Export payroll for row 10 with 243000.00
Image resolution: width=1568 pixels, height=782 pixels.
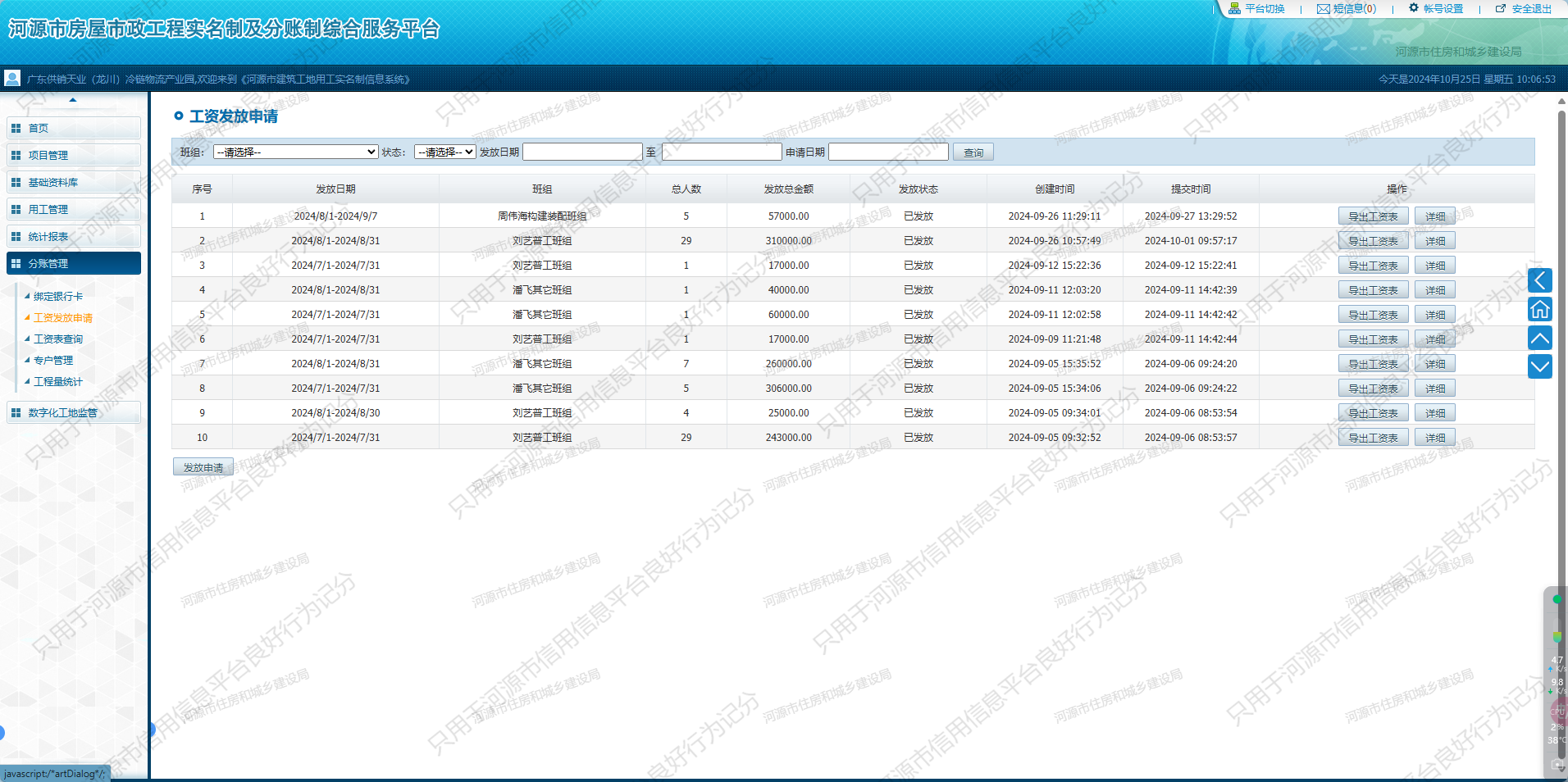[1374, 438]
